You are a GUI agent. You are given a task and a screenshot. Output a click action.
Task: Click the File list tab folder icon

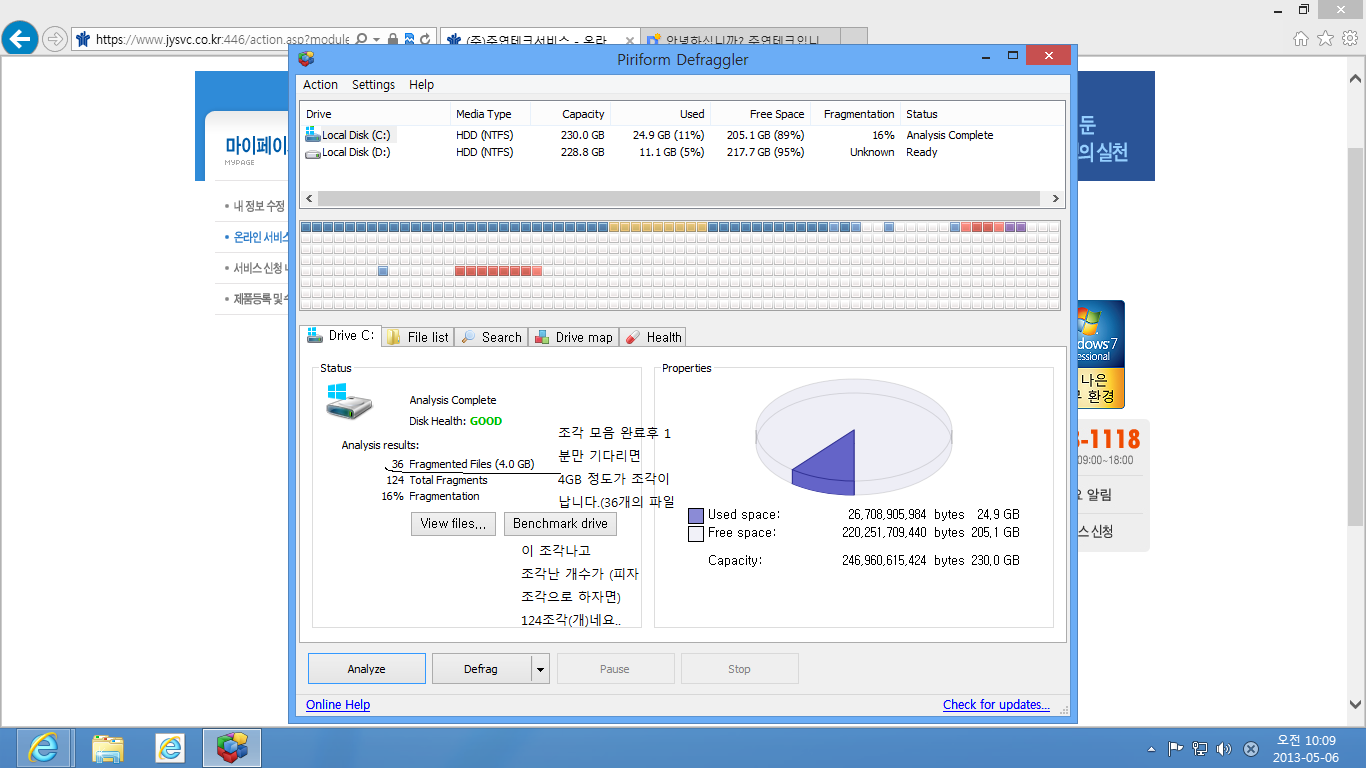[x=394, y=337]
